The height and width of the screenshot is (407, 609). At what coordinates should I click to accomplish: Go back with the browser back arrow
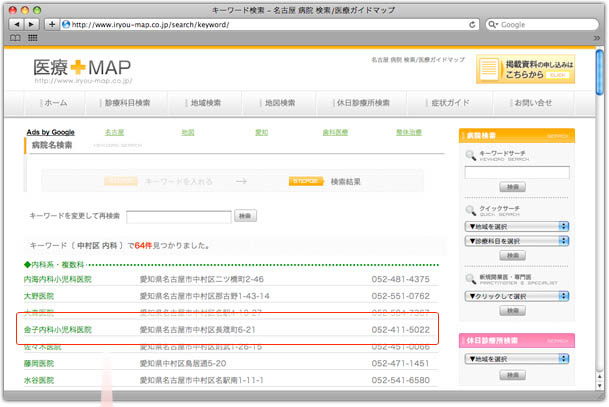tap(16, 24)
